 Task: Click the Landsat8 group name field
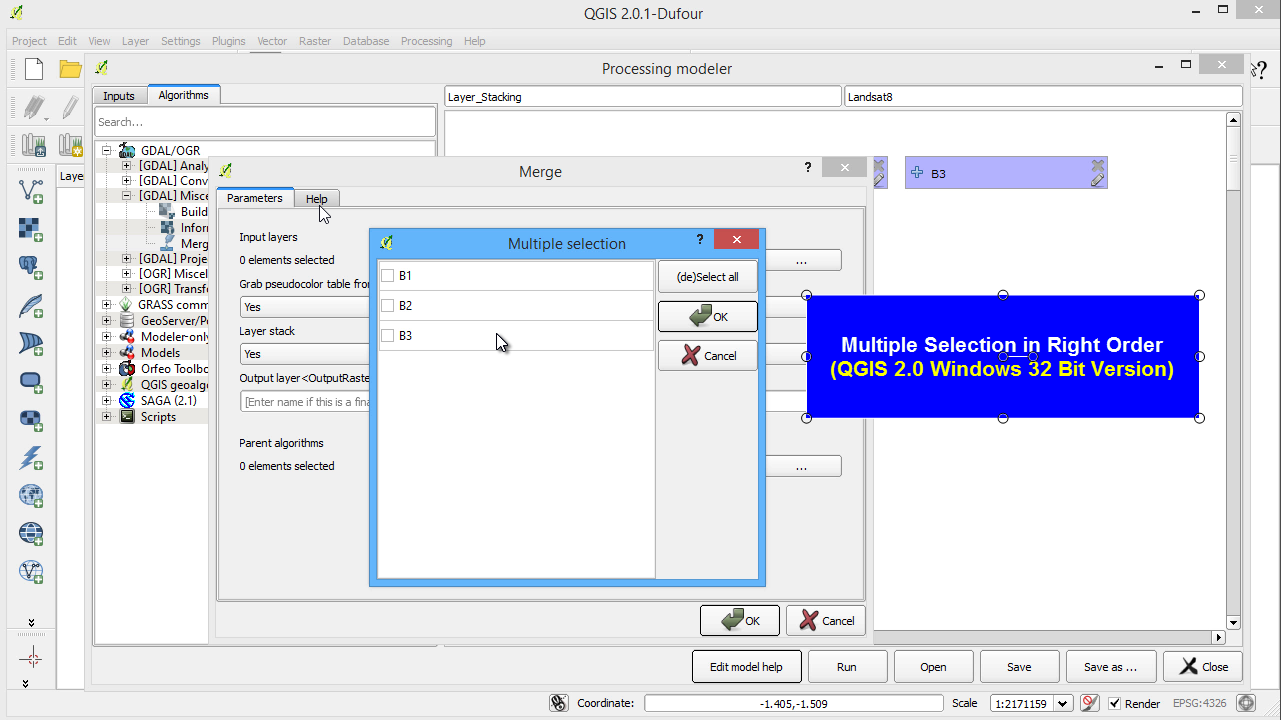[x=1043, y=97]
